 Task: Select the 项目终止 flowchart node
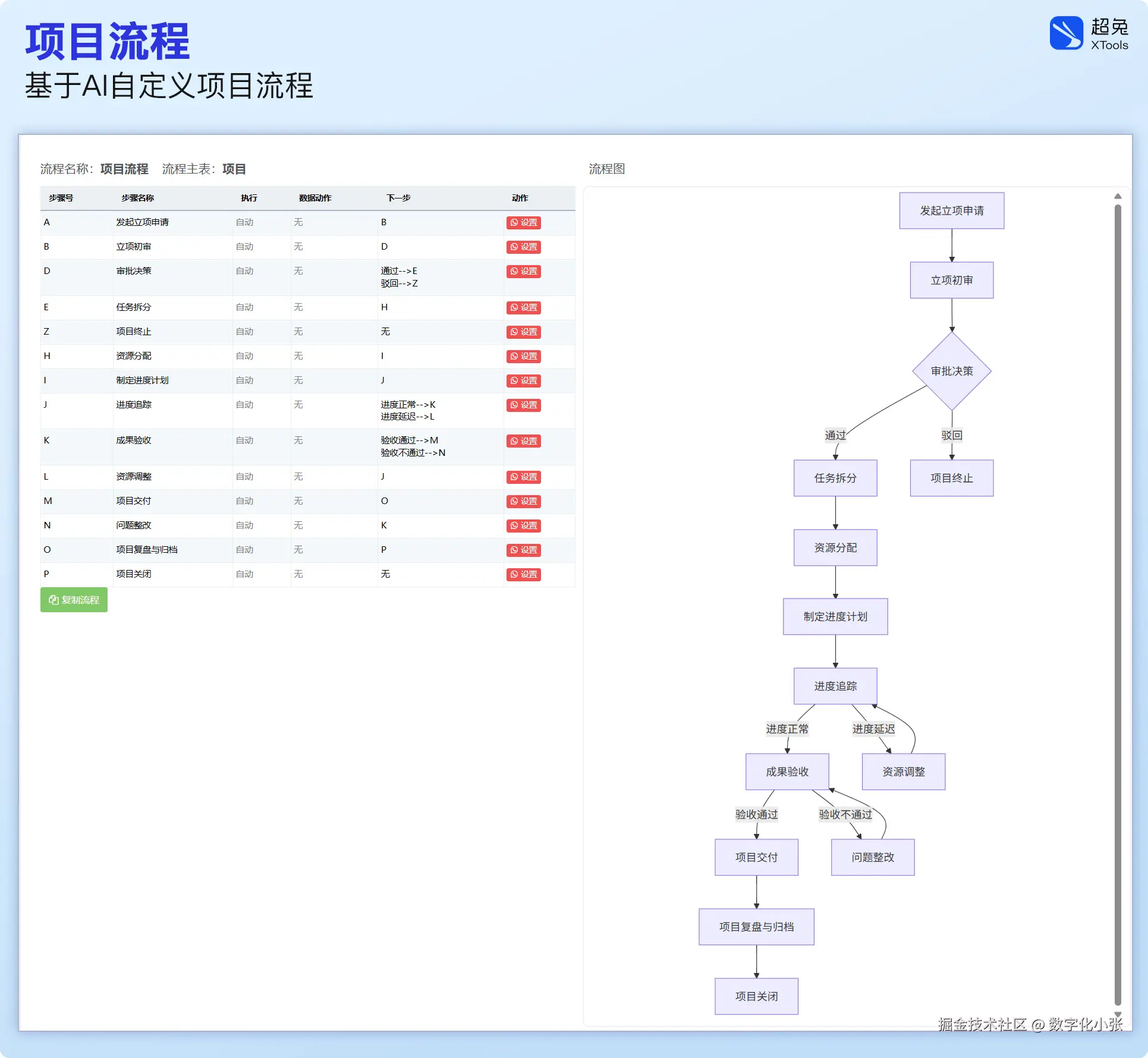(951, 478)
